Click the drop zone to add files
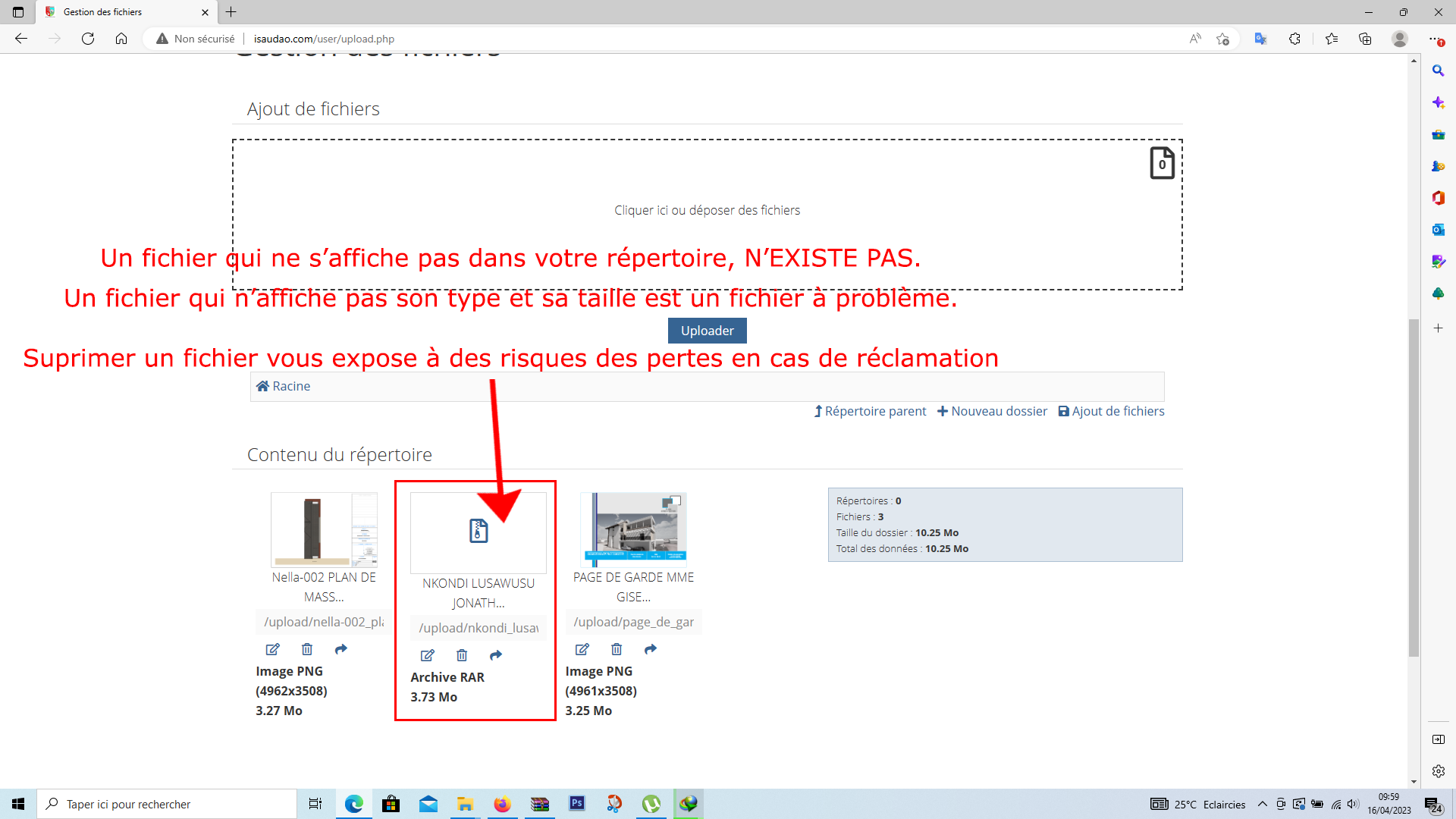This screenshot has width=1456, height=819. tap(707, 210)
